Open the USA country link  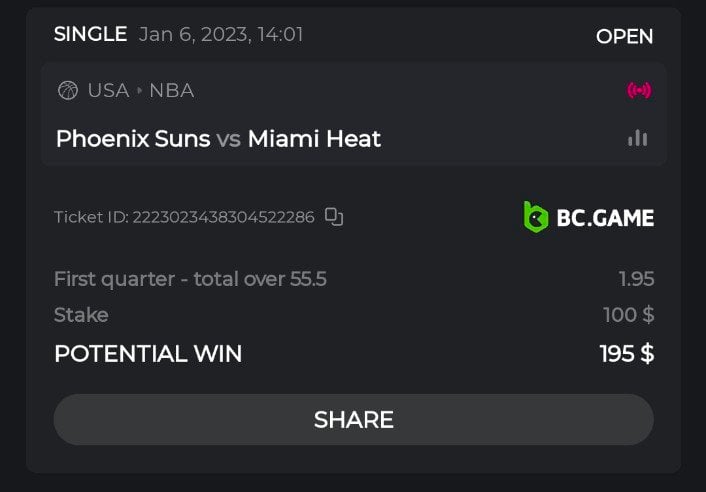(x=108, y=91)
